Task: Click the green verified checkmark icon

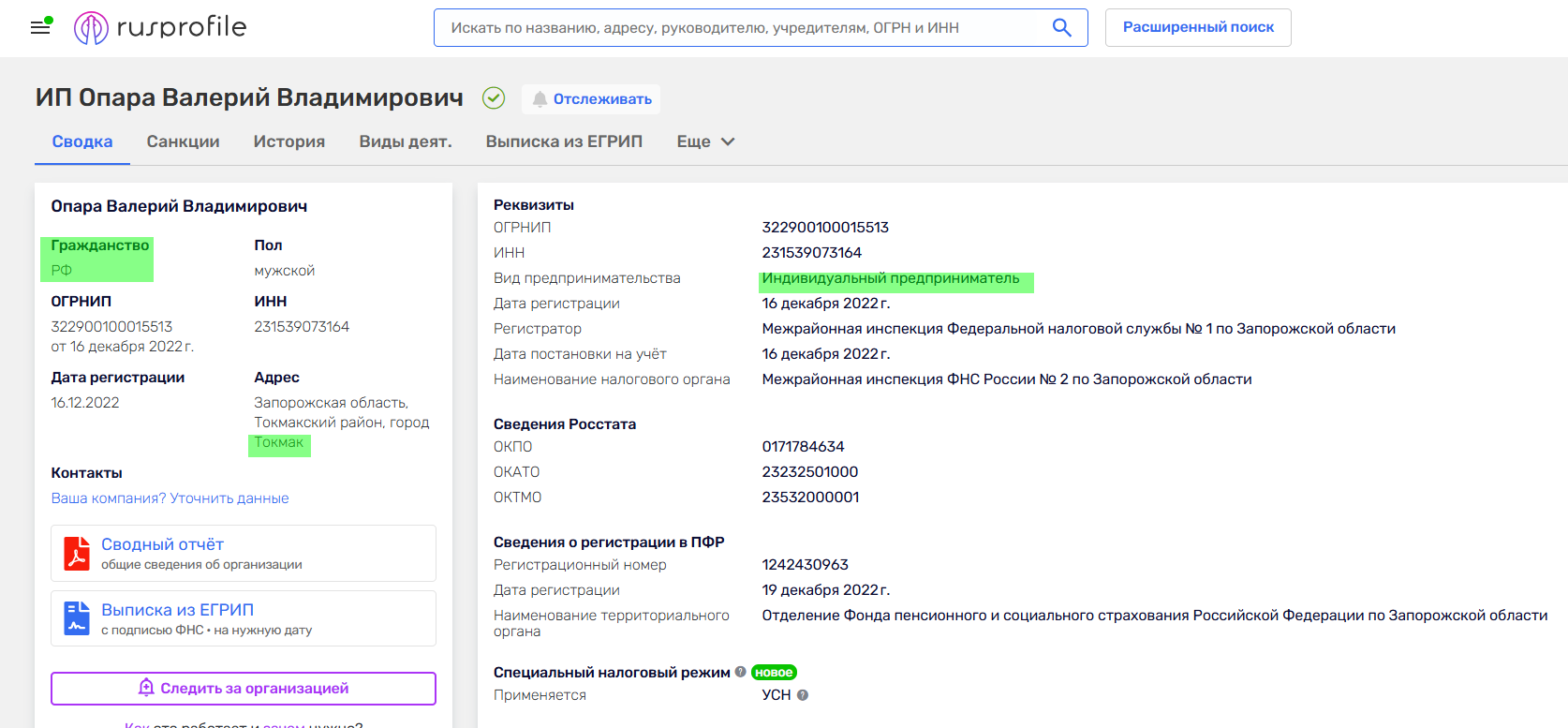Action: [494, 98]
